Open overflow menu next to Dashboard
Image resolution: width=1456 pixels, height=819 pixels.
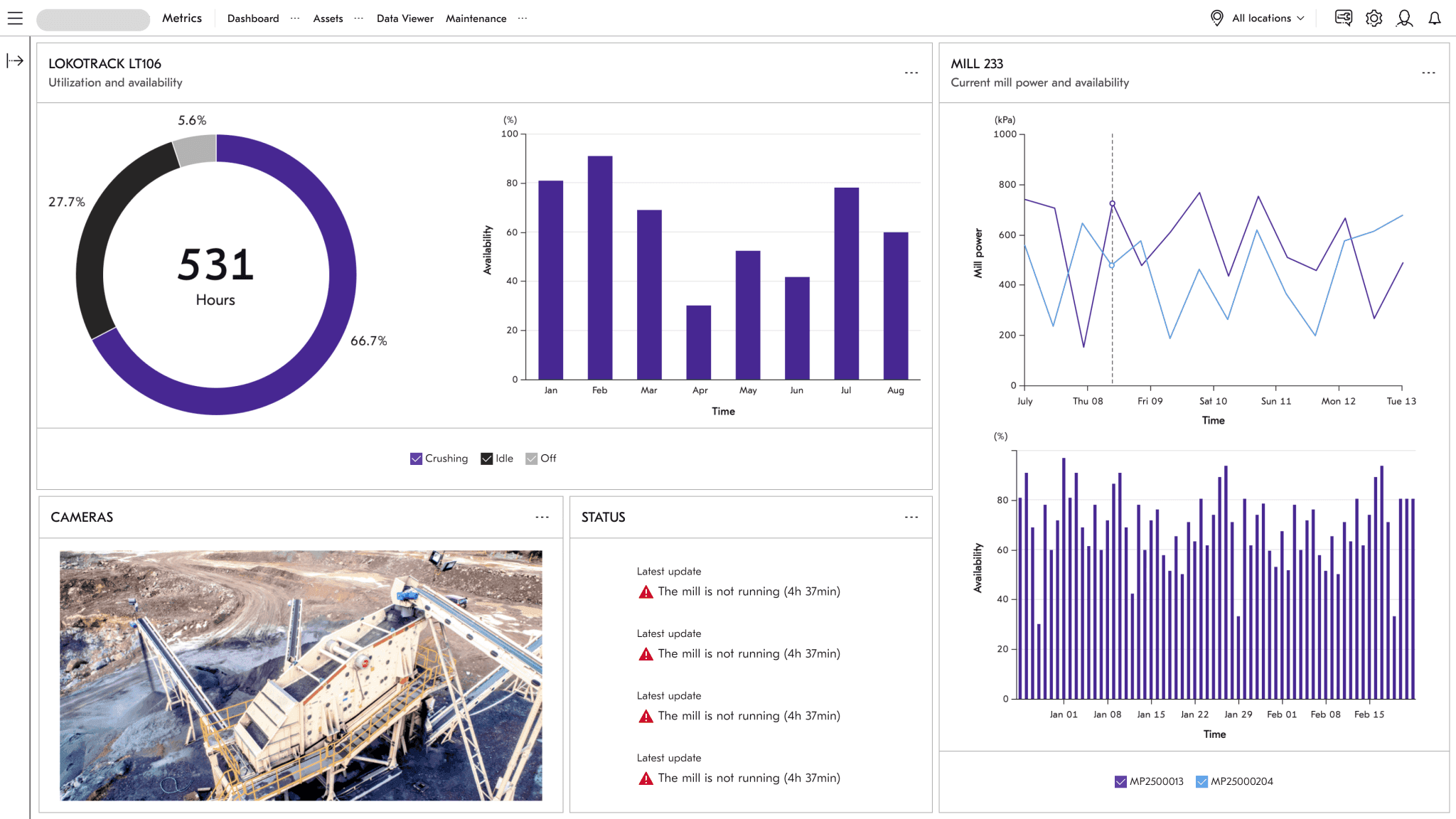click(294, 18)
